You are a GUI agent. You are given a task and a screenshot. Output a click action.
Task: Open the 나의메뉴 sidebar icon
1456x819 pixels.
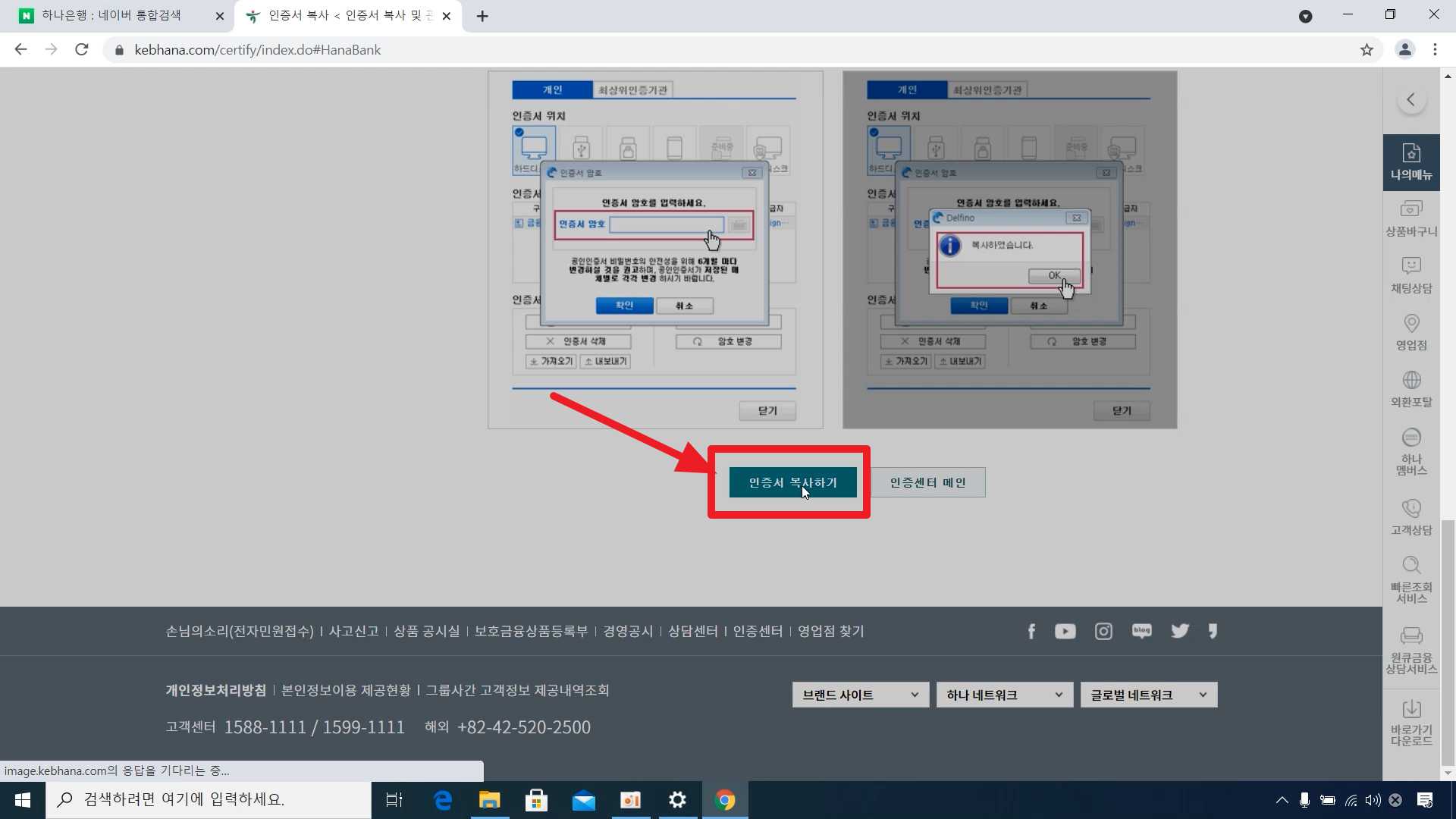coord(1410,162)
